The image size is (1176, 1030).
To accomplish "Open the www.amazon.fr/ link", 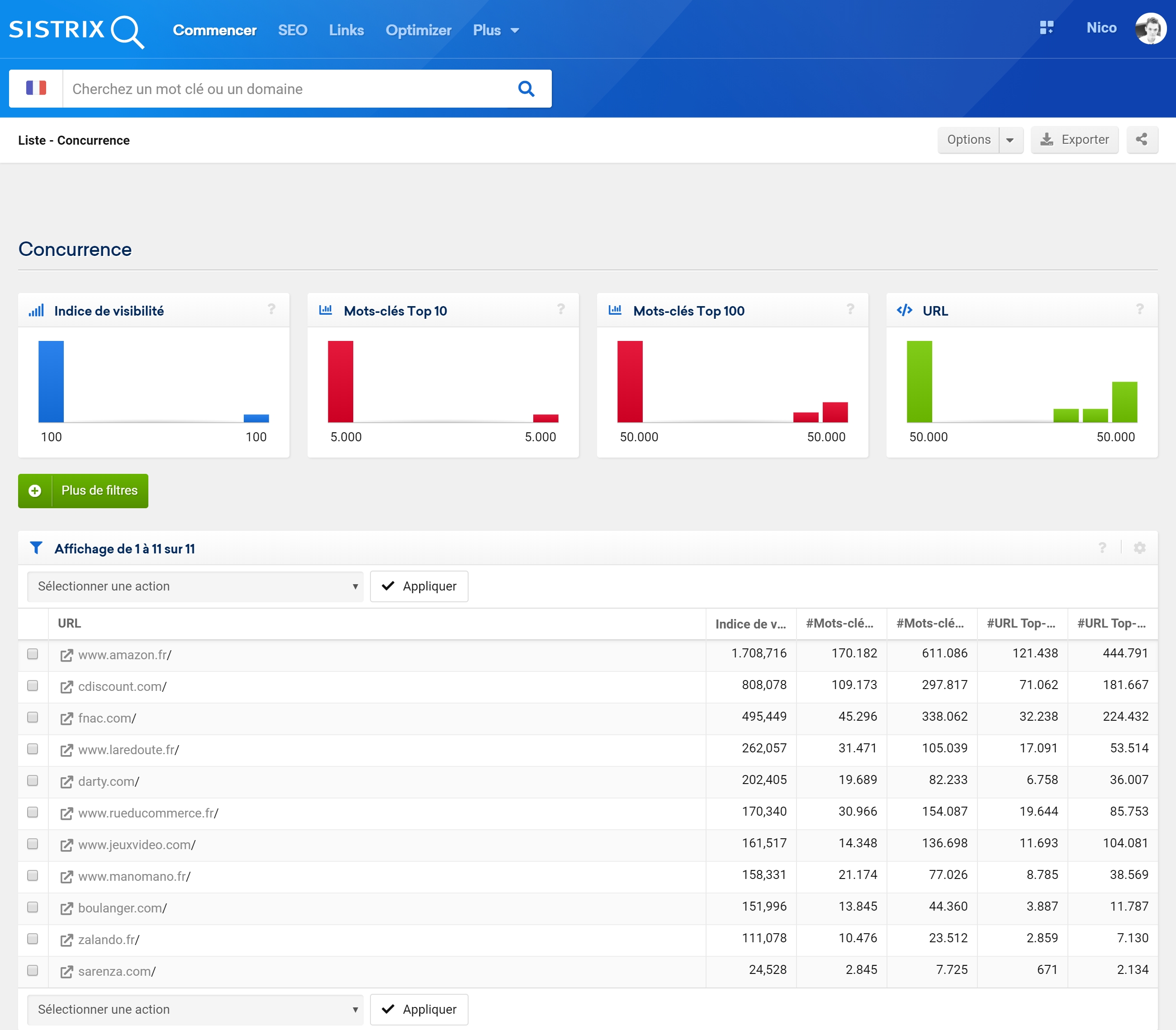I will [x=125, y=655].
